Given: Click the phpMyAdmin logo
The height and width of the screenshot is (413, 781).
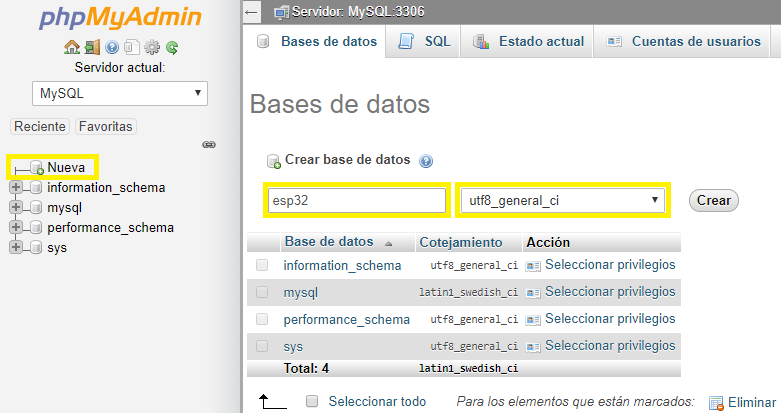Looking at the screenshot, I should click(x=120, y=18).
